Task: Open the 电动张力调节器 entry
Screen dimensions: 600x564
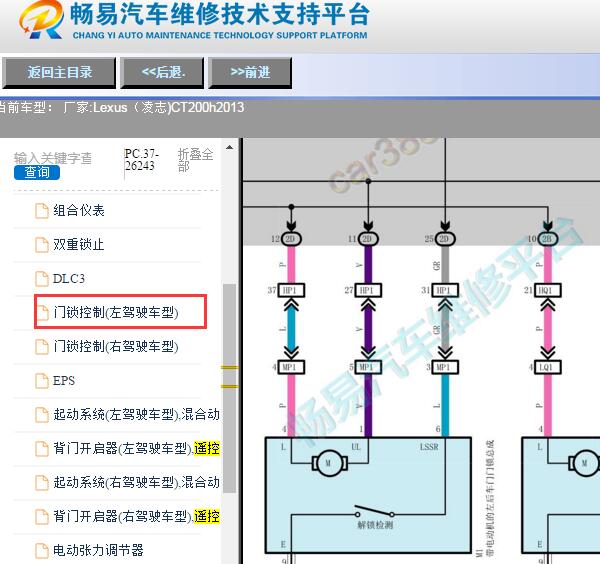Action: pos(98,550)
